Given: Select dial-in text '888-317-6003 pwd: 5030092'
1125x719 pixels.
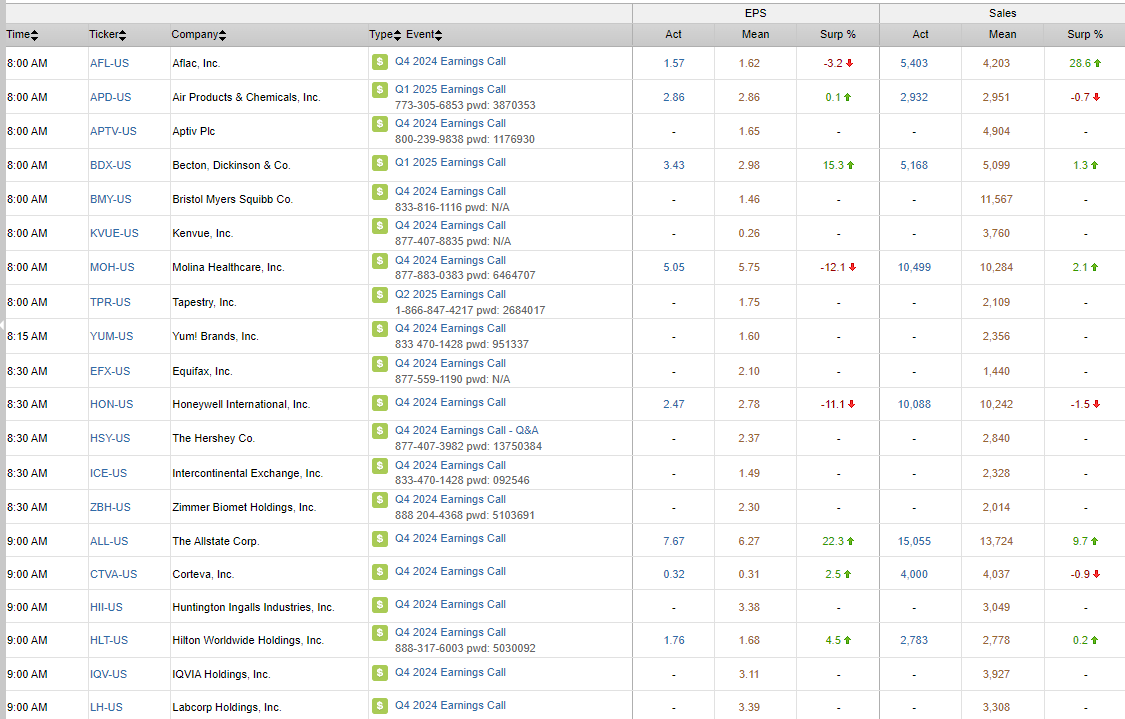Looking at the screenshot, I should 465,648.
